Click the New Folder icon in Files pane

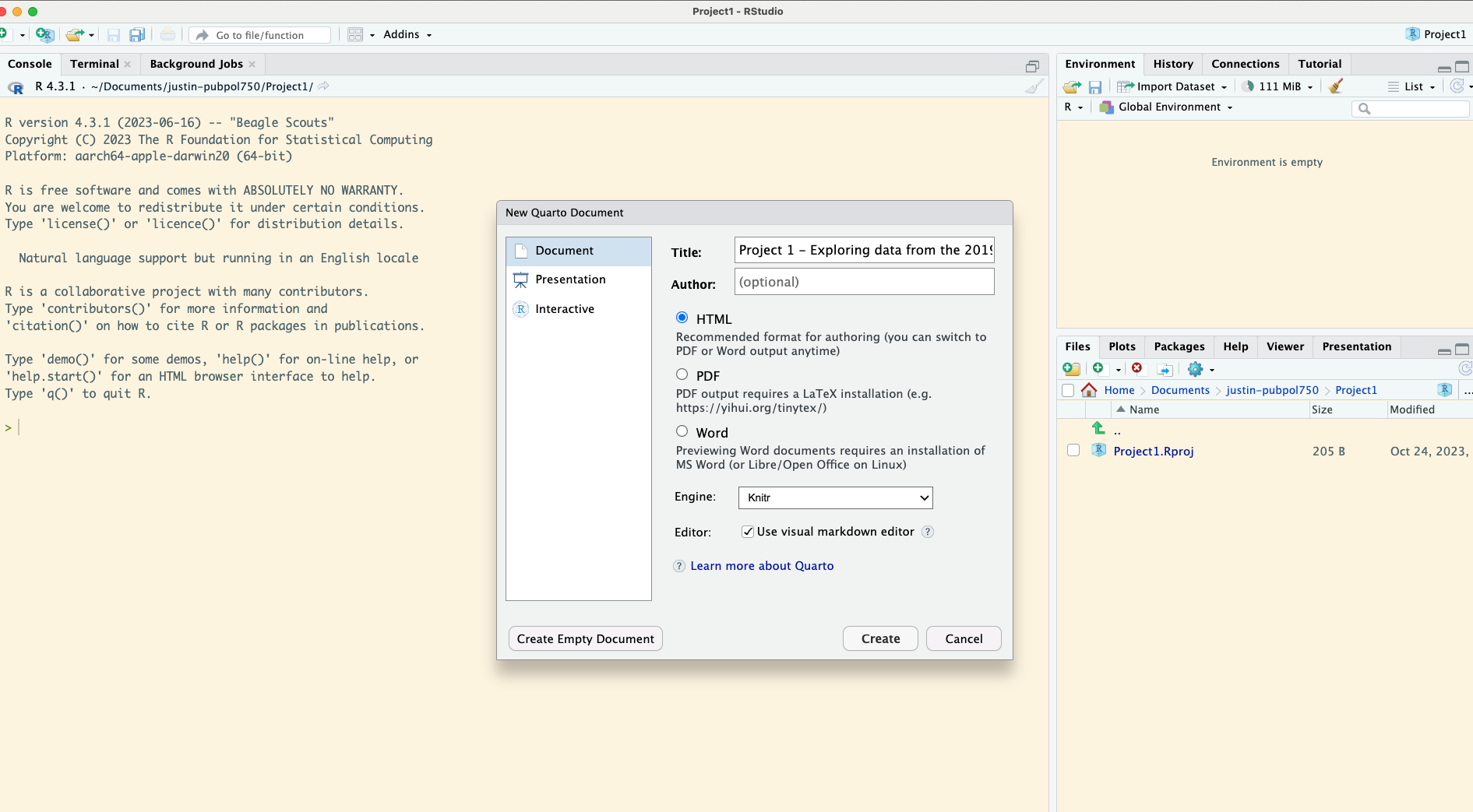(x=1072, y=369)
